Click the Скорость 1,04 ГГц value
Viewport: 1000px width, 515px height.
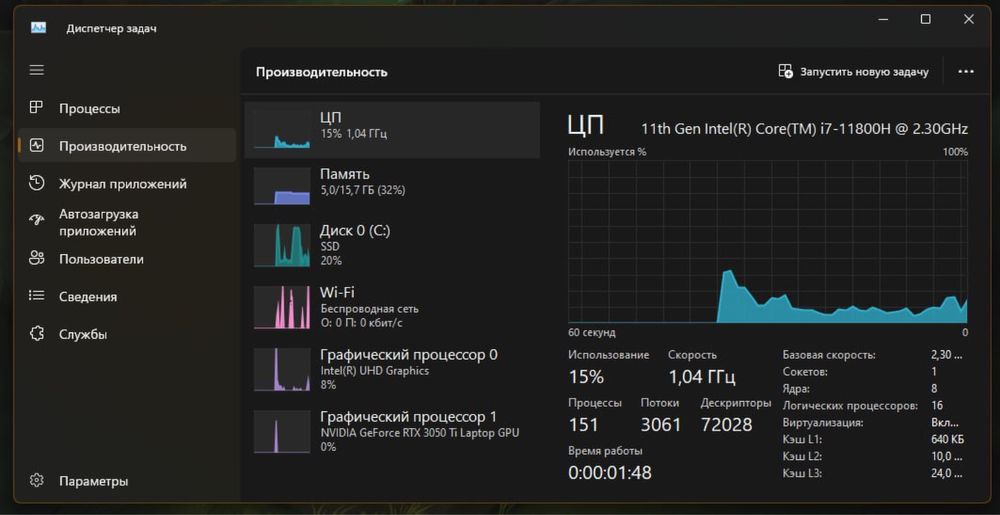(702, 377)
